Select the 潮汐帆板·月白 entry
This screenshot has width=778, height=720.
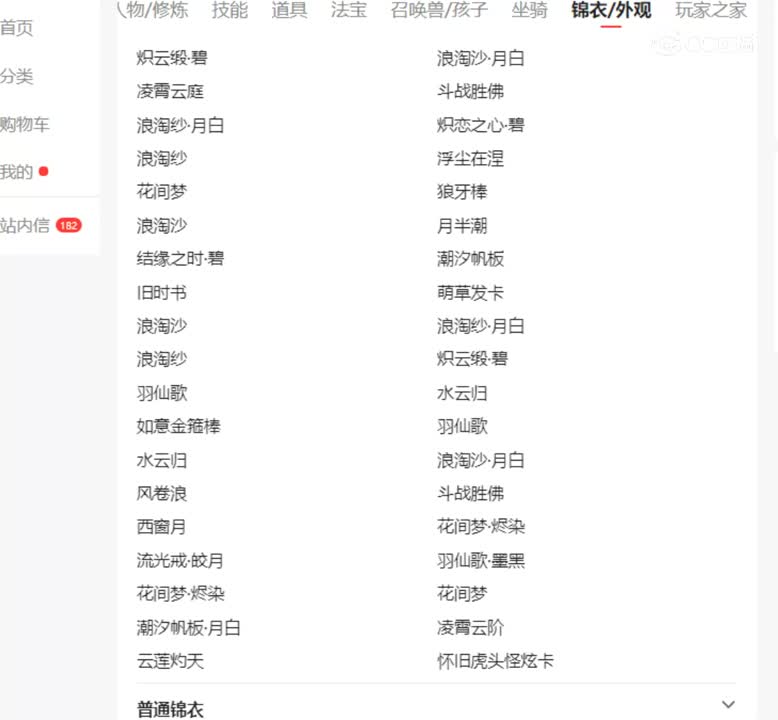189,628
